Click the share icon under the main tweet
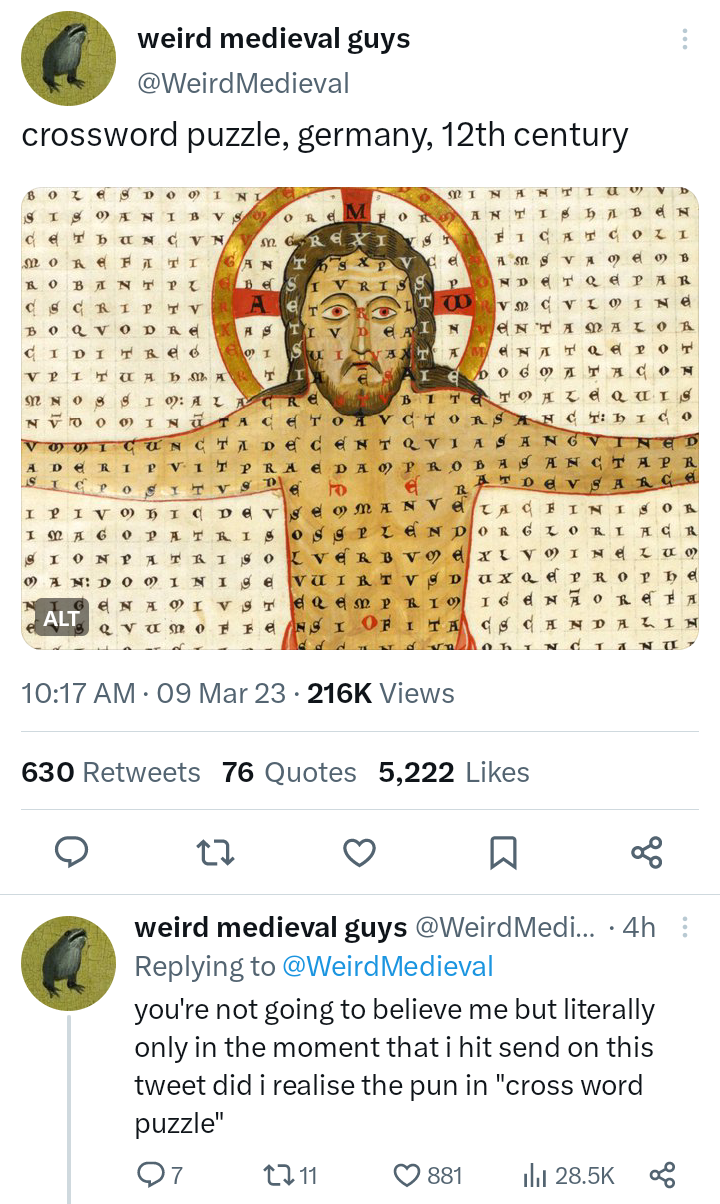This screenshot has width=720, height=1204. pyautogui.click(x=647, y=852)
